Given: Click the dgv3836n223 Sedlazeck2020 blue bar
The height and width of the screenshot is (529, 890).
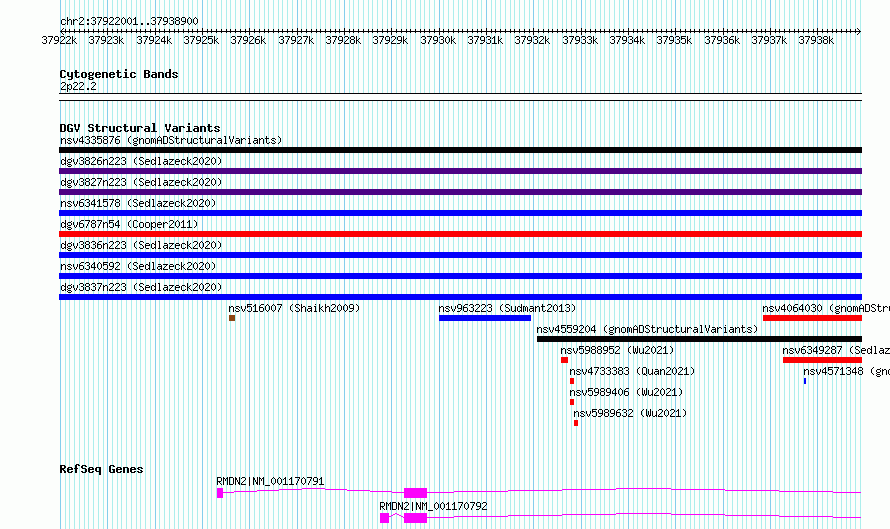Looking at the screenshot, I should (x=460, y=255).
